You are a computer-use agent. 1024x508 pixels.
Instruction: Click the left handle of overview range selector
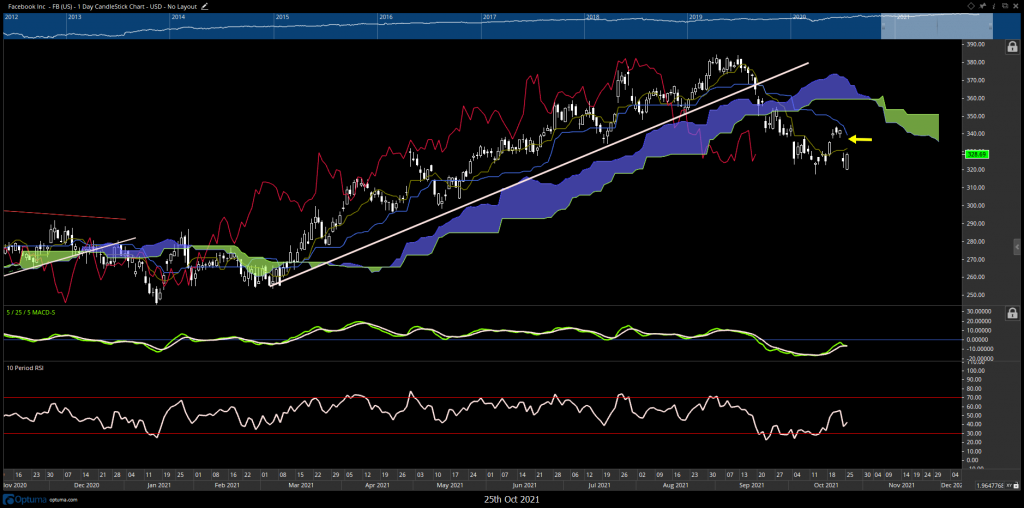(x=884, y=26)
